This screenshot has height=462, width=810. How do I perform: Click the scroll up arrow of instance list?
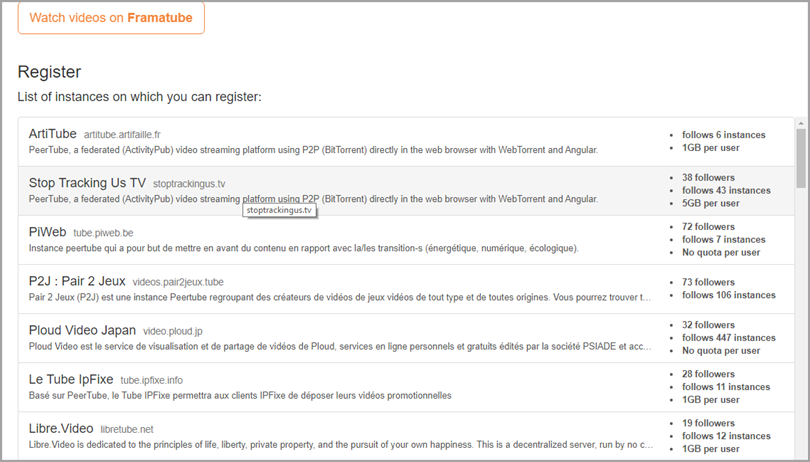[x=801, y=124]
